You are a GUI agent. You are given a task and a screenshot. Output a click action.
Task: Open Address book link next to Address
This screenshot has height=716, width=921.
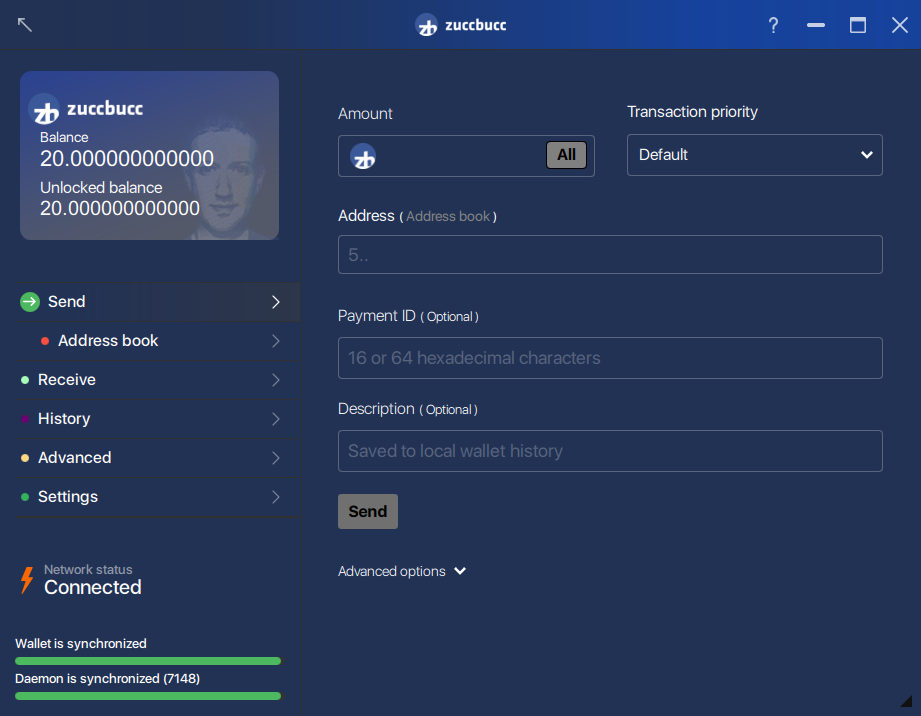(448, 217)
